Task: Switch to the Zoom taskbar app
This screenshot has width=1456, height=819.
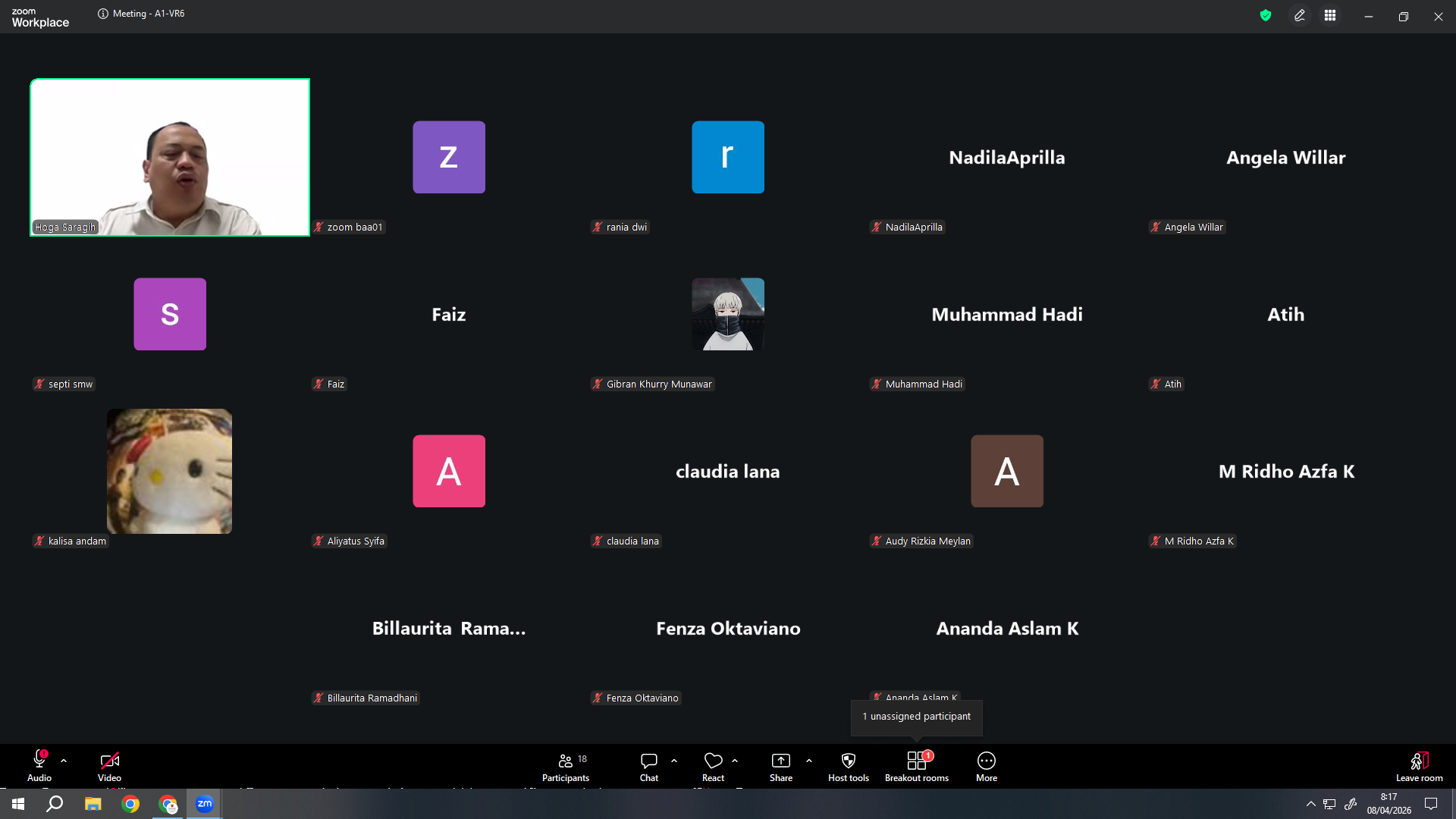Action: click(x=205, y=804)
